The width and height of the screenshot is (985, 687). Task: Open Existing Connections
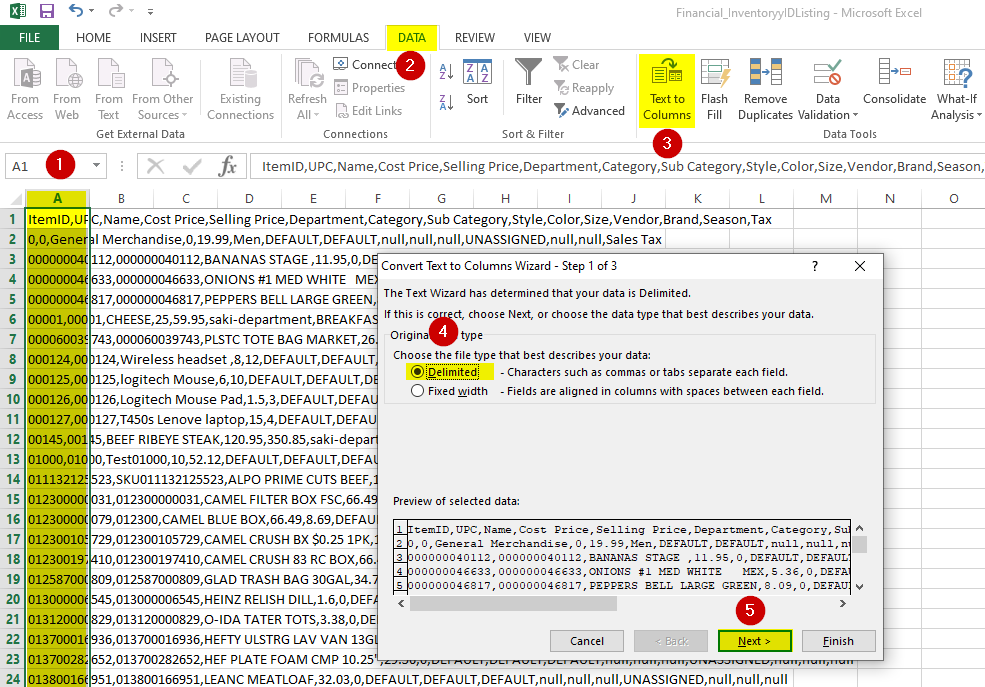coord(240,88)
